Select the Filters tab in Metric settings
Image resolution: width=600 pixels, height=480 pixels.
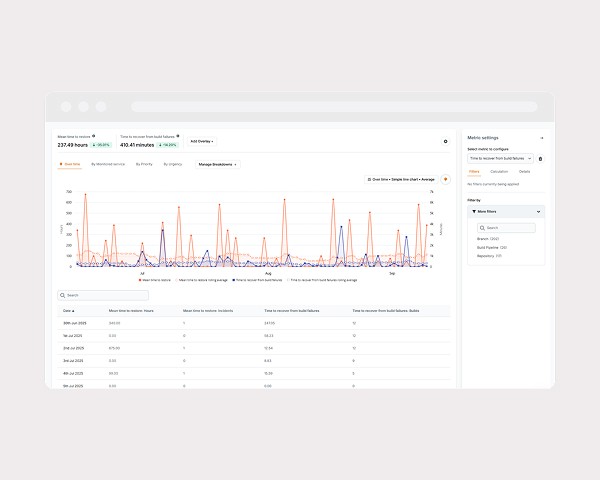(x=474, y=171)
